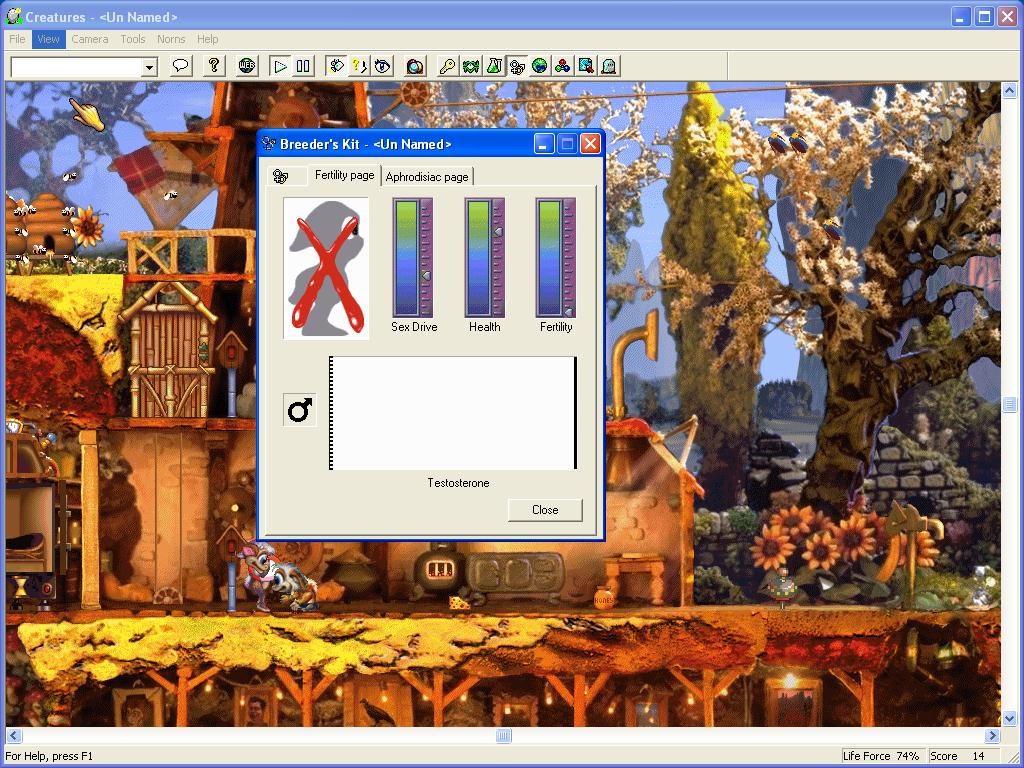Click the cheese wedge on the floor
The width and height of the screenshot is (1024, 768).
pyautogui.click(x=460, y=603)
